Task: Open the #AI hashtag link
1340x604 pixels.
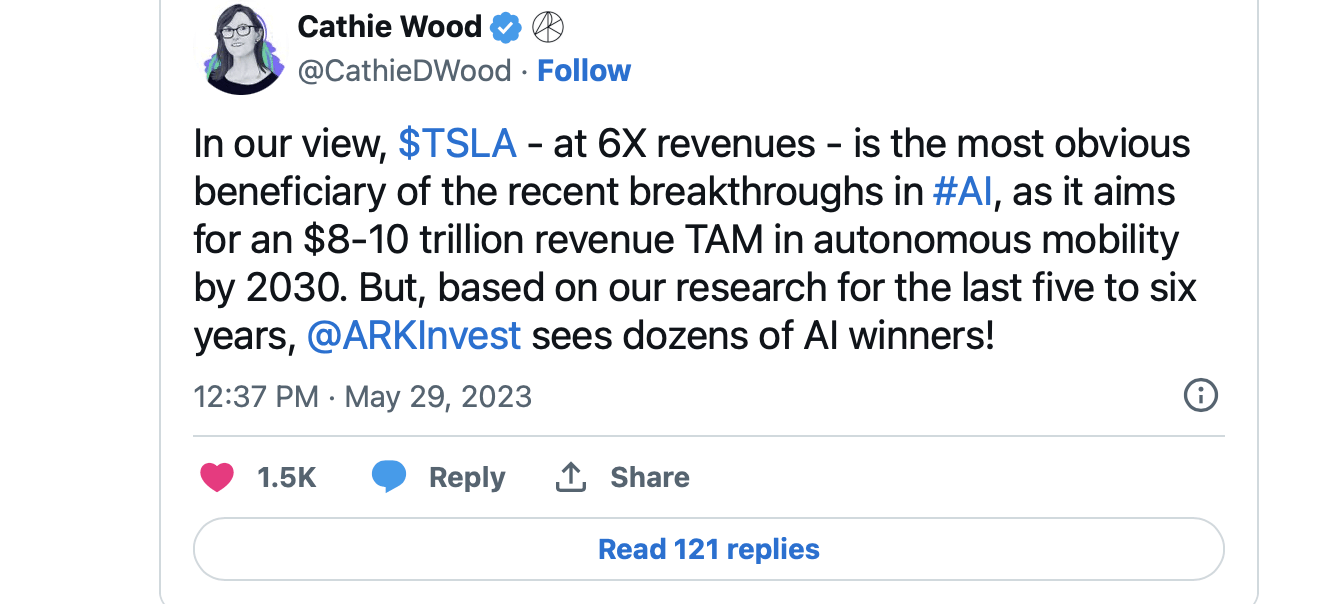Action: tap(961, 192)
